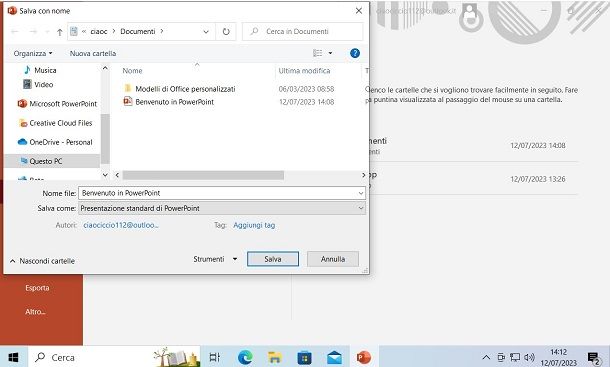
Task: Open the Windows Start button
Action: (13, 357)
